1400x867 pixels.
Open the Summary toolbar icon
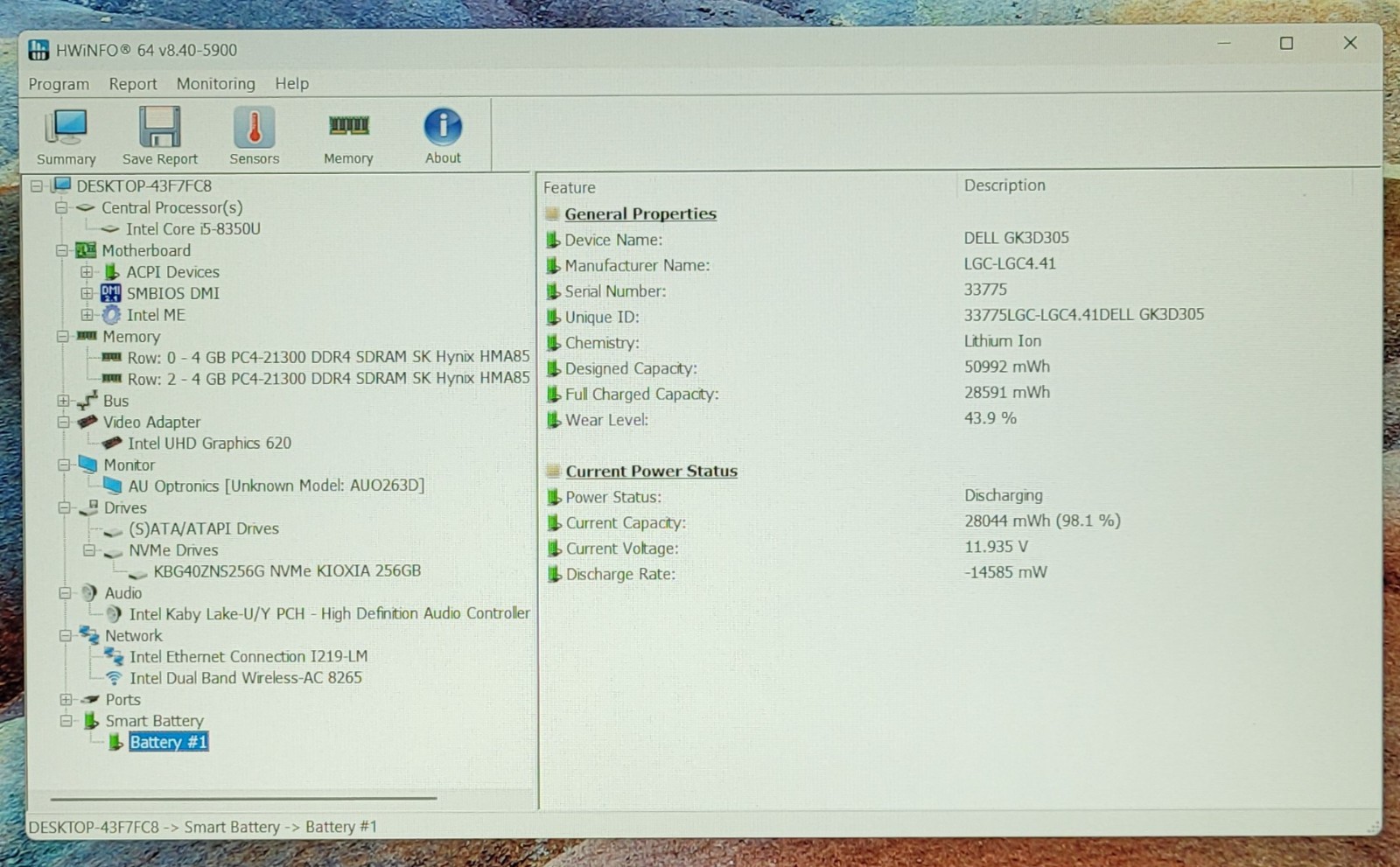(66, 128)
